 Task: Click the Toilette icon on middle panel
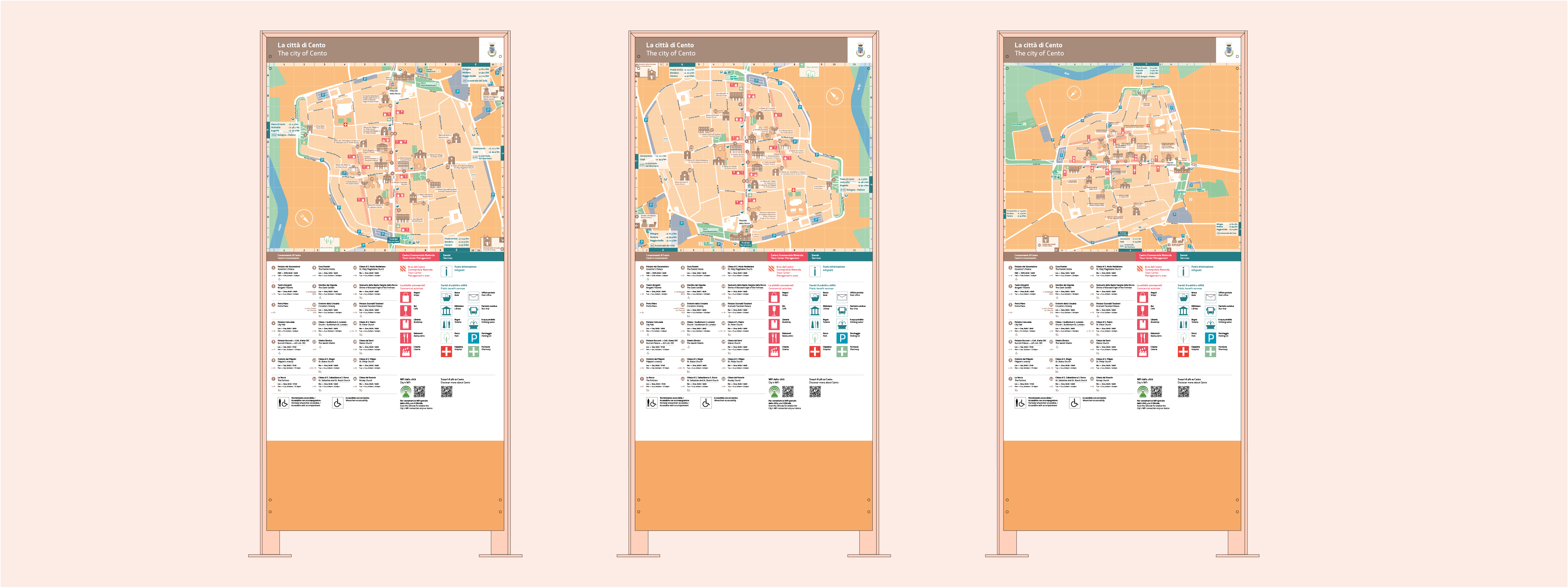pyautogui.click(x=814, y=324)
